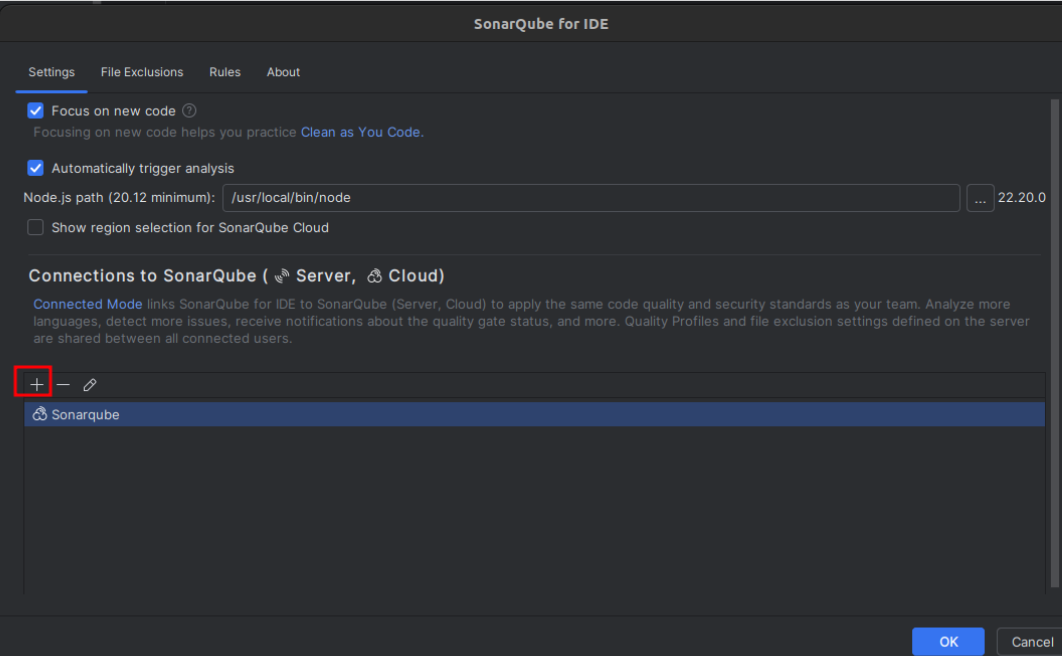
Task: Click the Server icon in the Connections heading
Action: 282,275
